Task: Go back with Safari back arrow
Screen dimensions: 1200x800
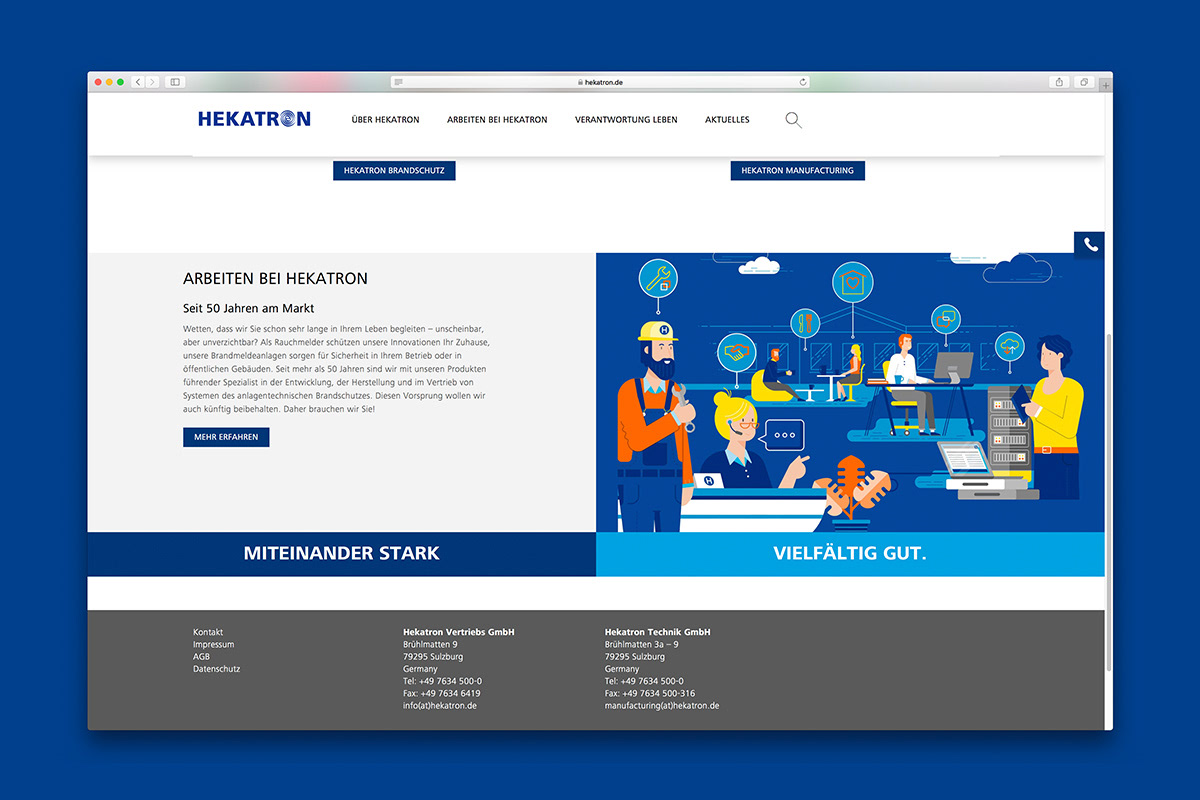Action: click(x=138, y=82)
